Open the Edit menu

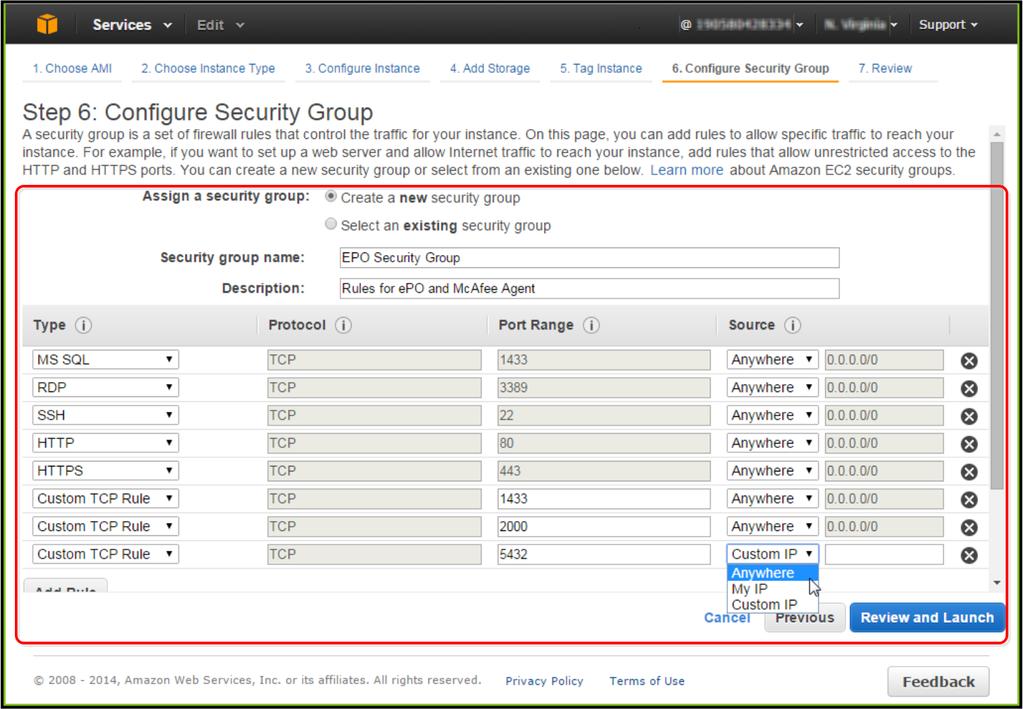(x=221, y=25)
